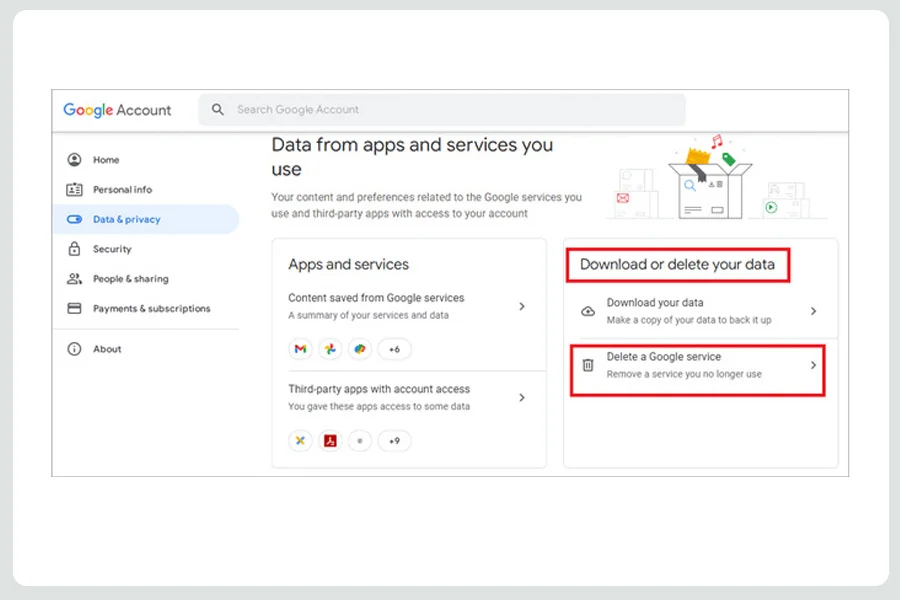
Task: Click 'Make a copy of your data to back it up'
Action: point(689,320)
